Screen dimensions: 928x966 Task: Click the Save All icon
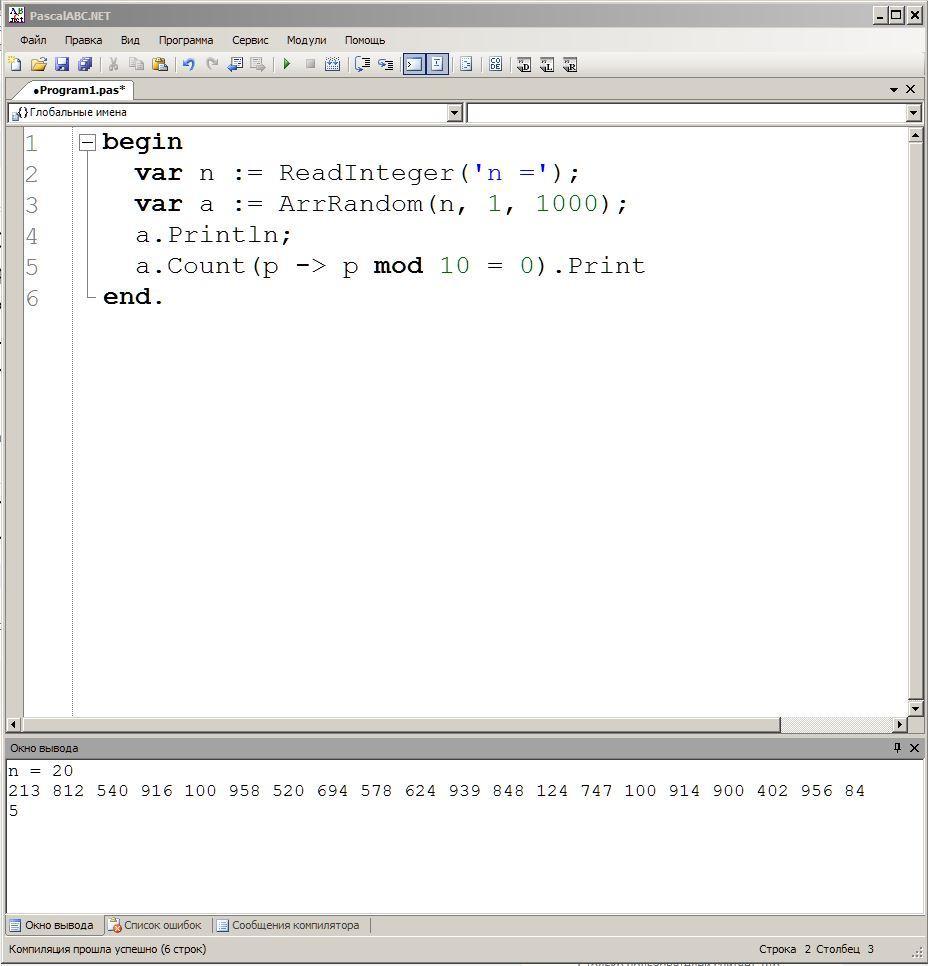(85, 64)
